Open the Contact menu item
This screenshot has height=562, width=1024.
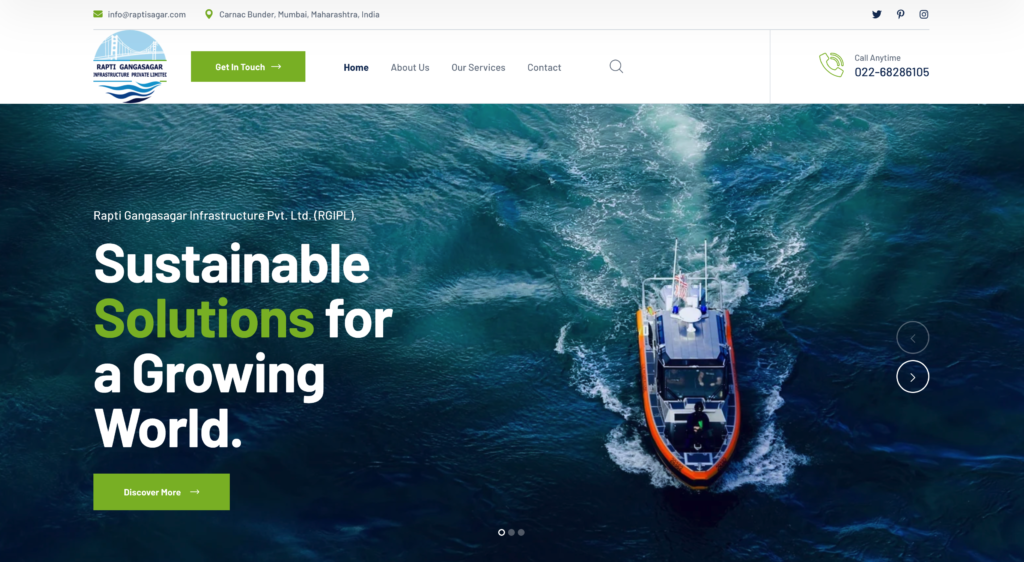544,67
